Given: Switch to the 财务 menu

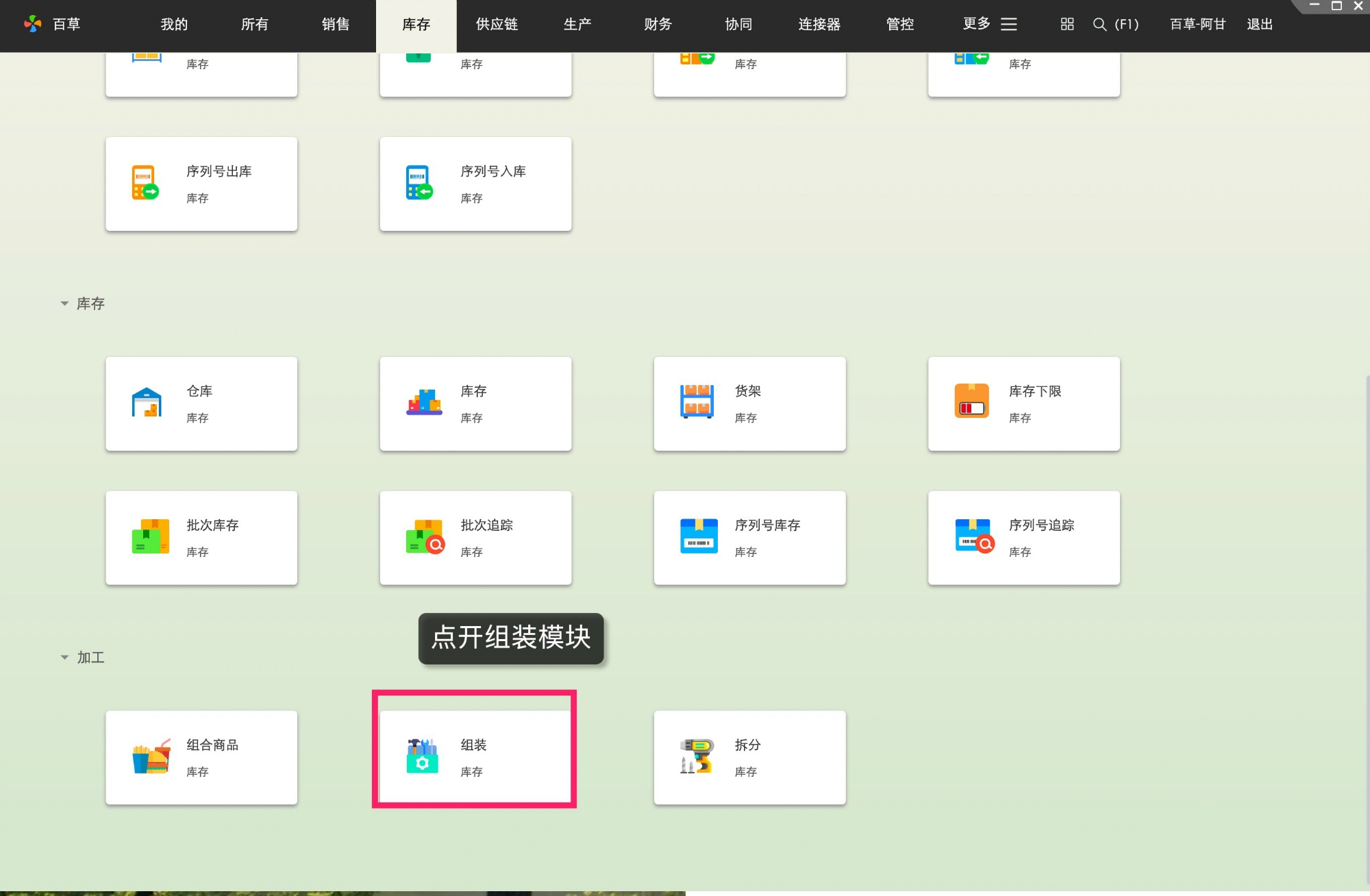Looking at the screenshot, I should (657, 24).
